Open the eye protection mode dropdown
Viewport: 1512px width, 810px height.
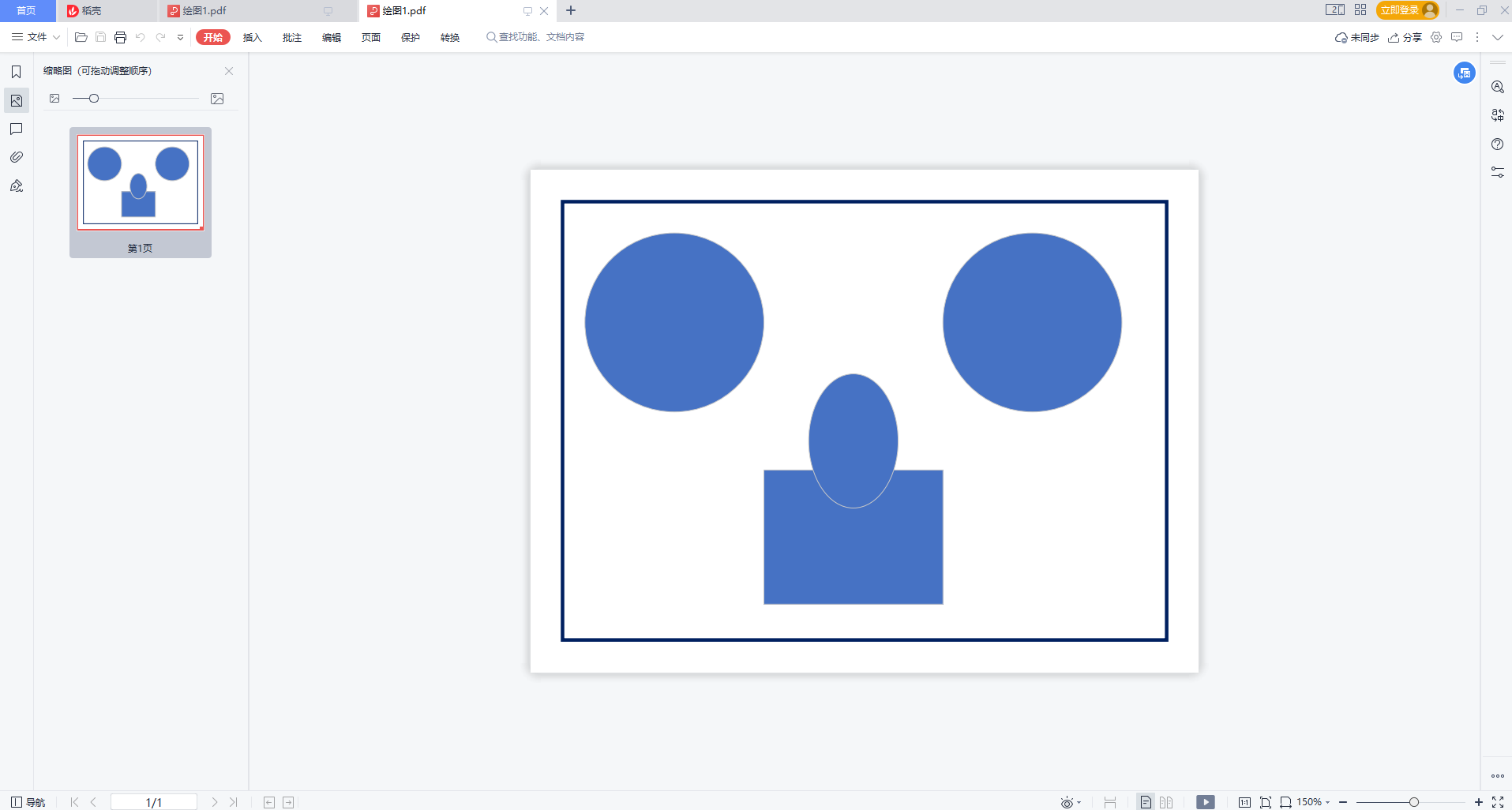click(x=1071, y=802)
